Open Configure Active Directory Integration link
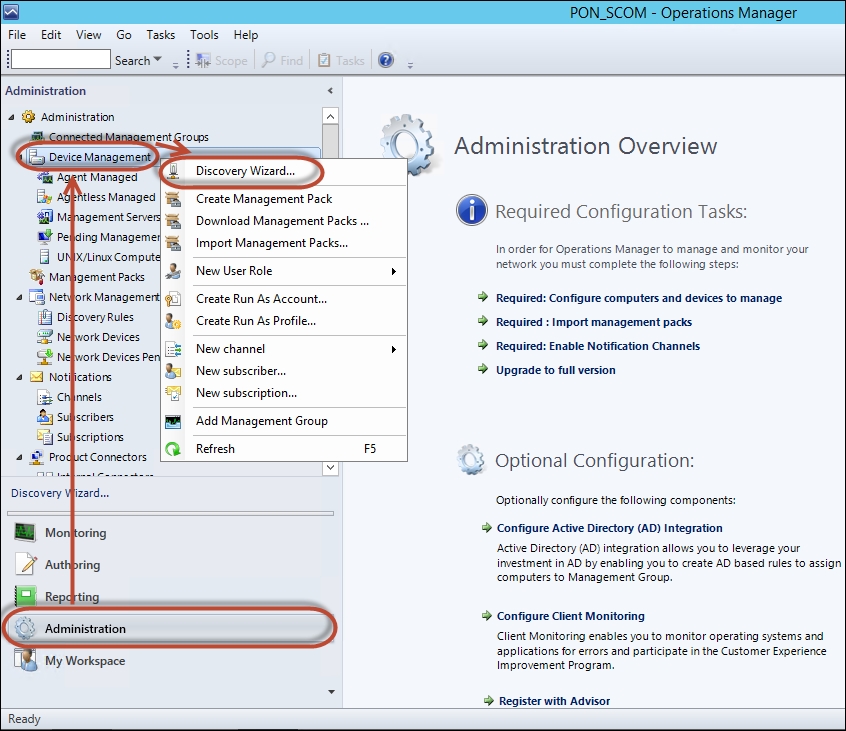 (x=609, y=528)
